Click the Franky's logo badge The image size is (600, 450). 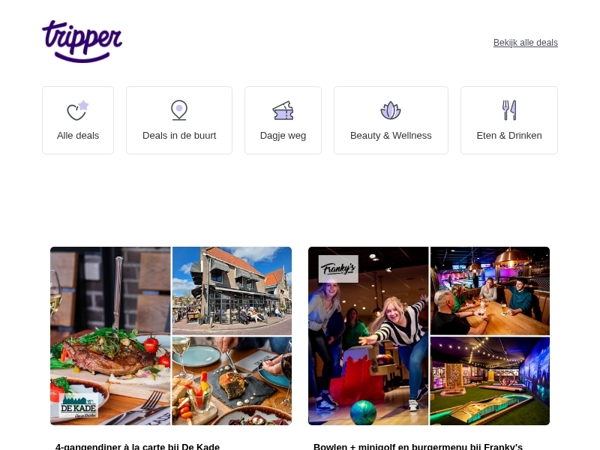click(x=338, y=269)
